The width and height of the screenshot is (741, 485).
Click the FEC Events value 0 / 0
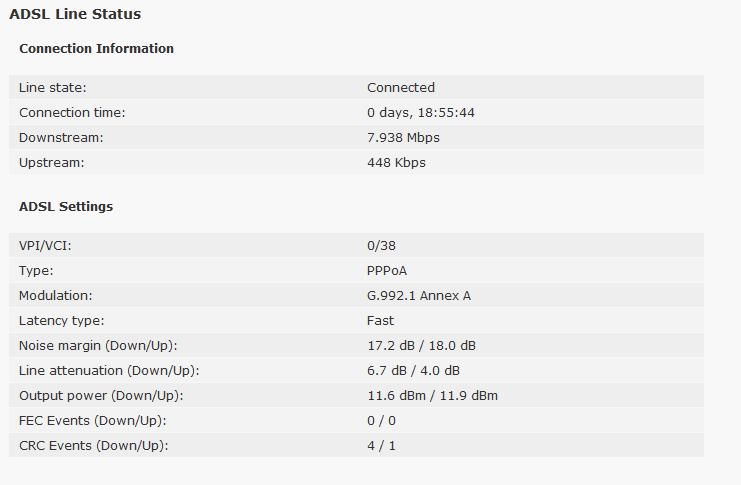(x=381, y=421)
